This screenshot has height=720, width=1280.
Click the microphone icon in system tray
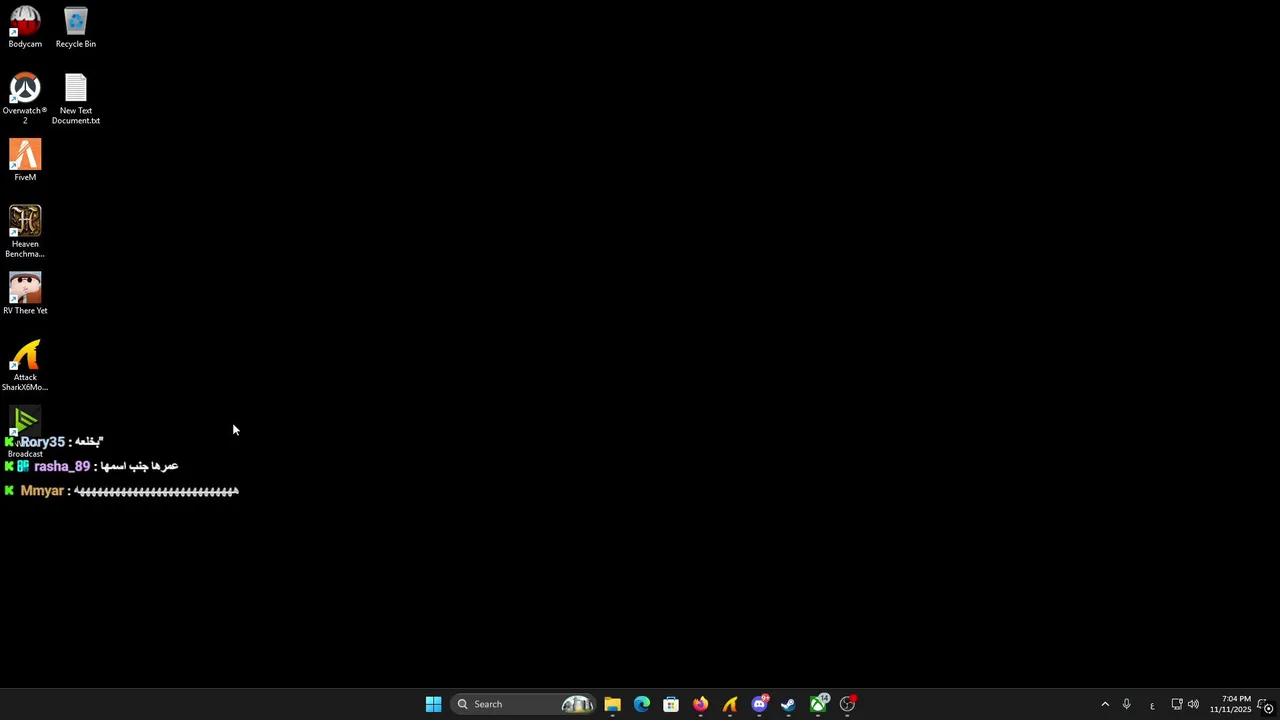coord(1126,704)
